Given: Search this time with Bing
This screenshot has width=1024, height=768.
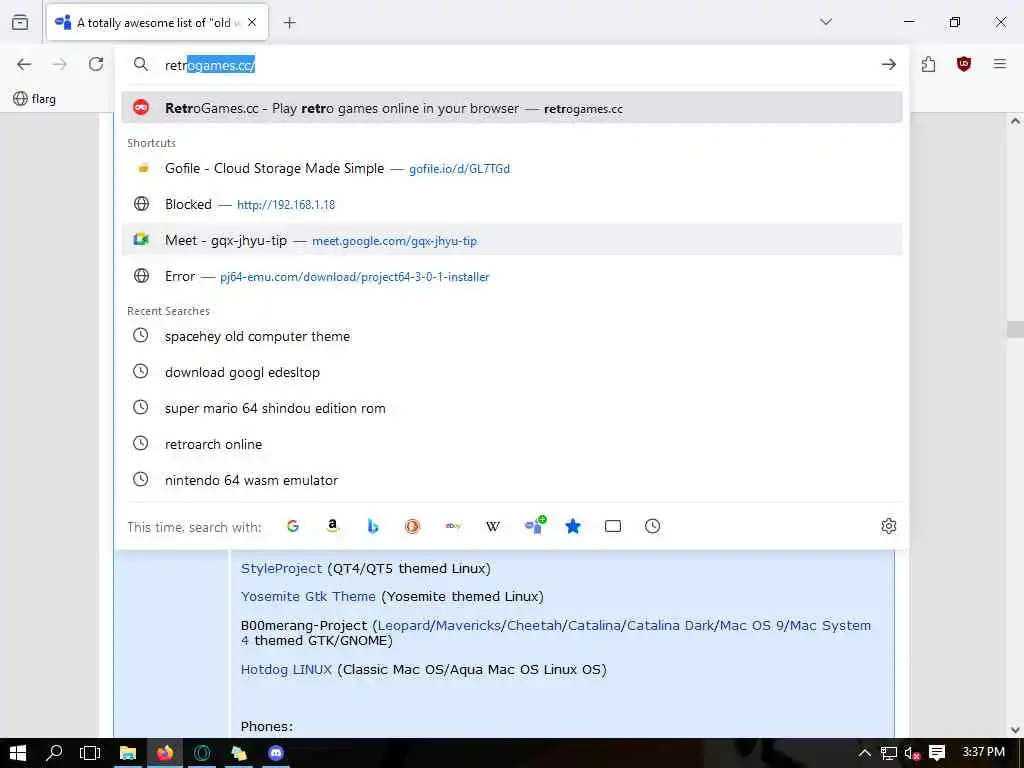Looking at the screenshot, I should tap(373, 526).
